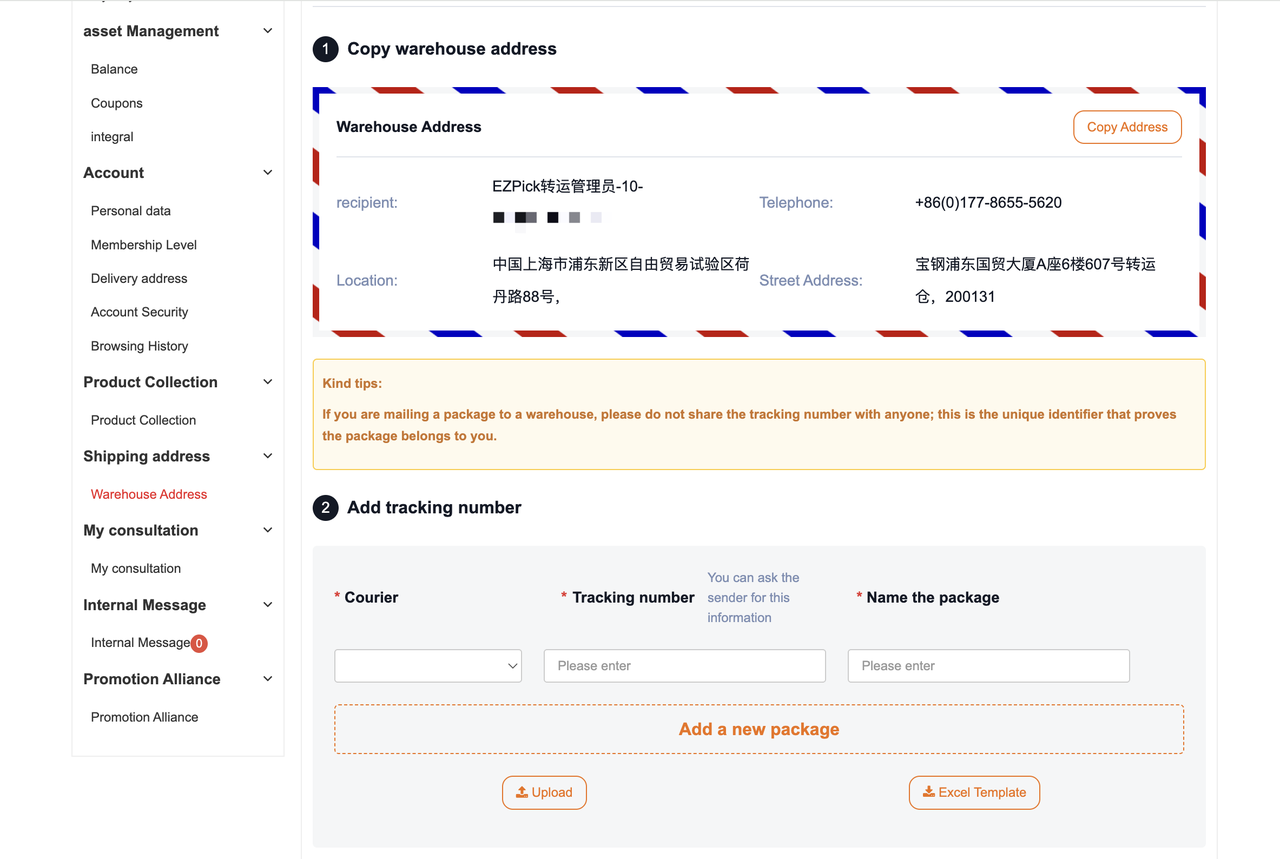
Task: Open the Promotion Alliance sub-link
Action: pos(144,717)
